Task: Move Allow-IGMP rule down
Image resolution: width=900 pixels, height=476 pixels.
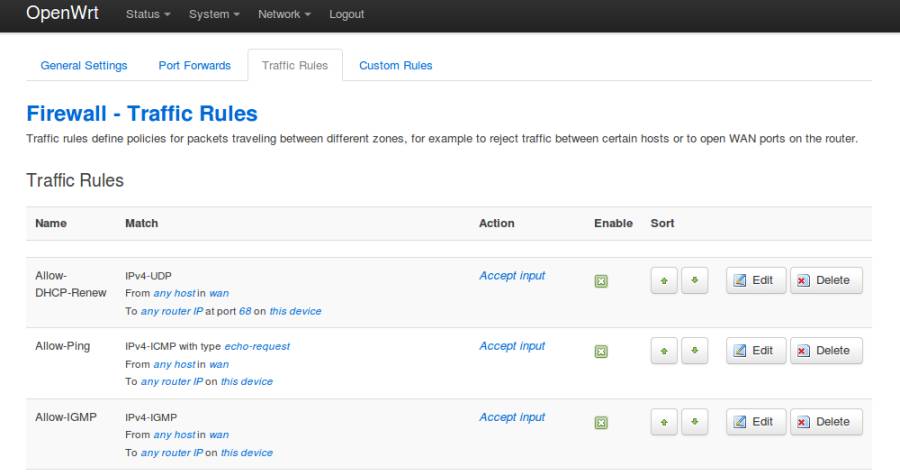Action: (x=696, y=422)
